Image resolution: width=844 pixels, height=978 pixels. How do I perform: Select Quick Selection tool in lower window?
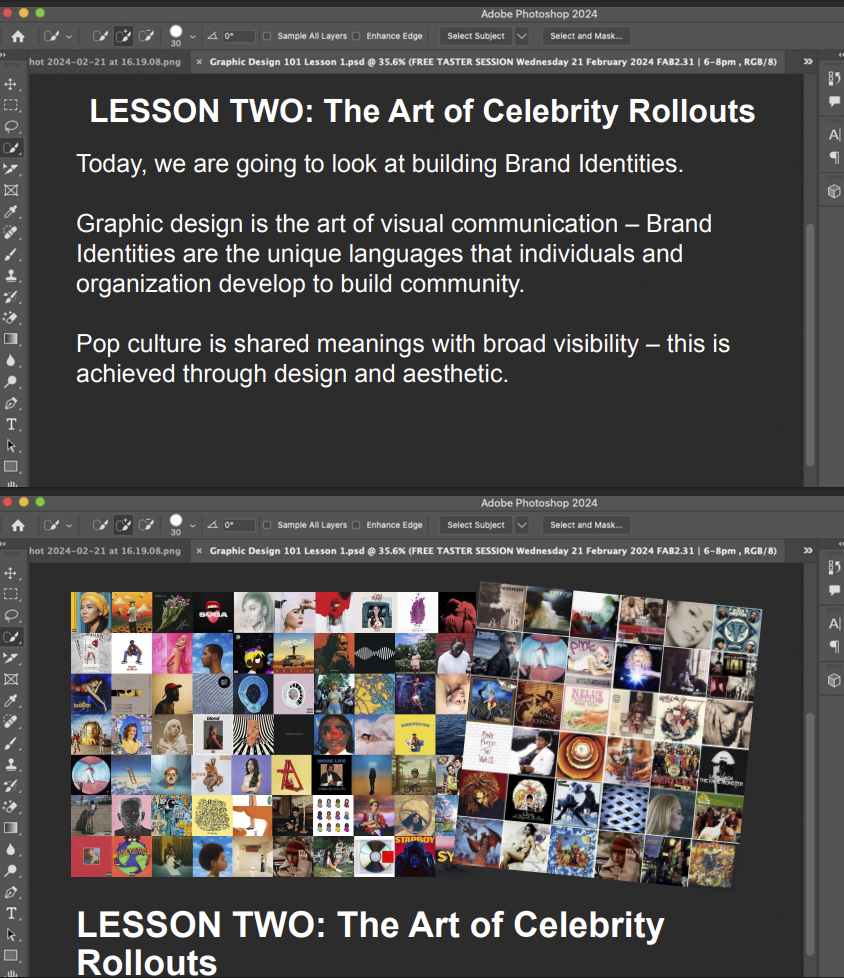coord(11,637)
